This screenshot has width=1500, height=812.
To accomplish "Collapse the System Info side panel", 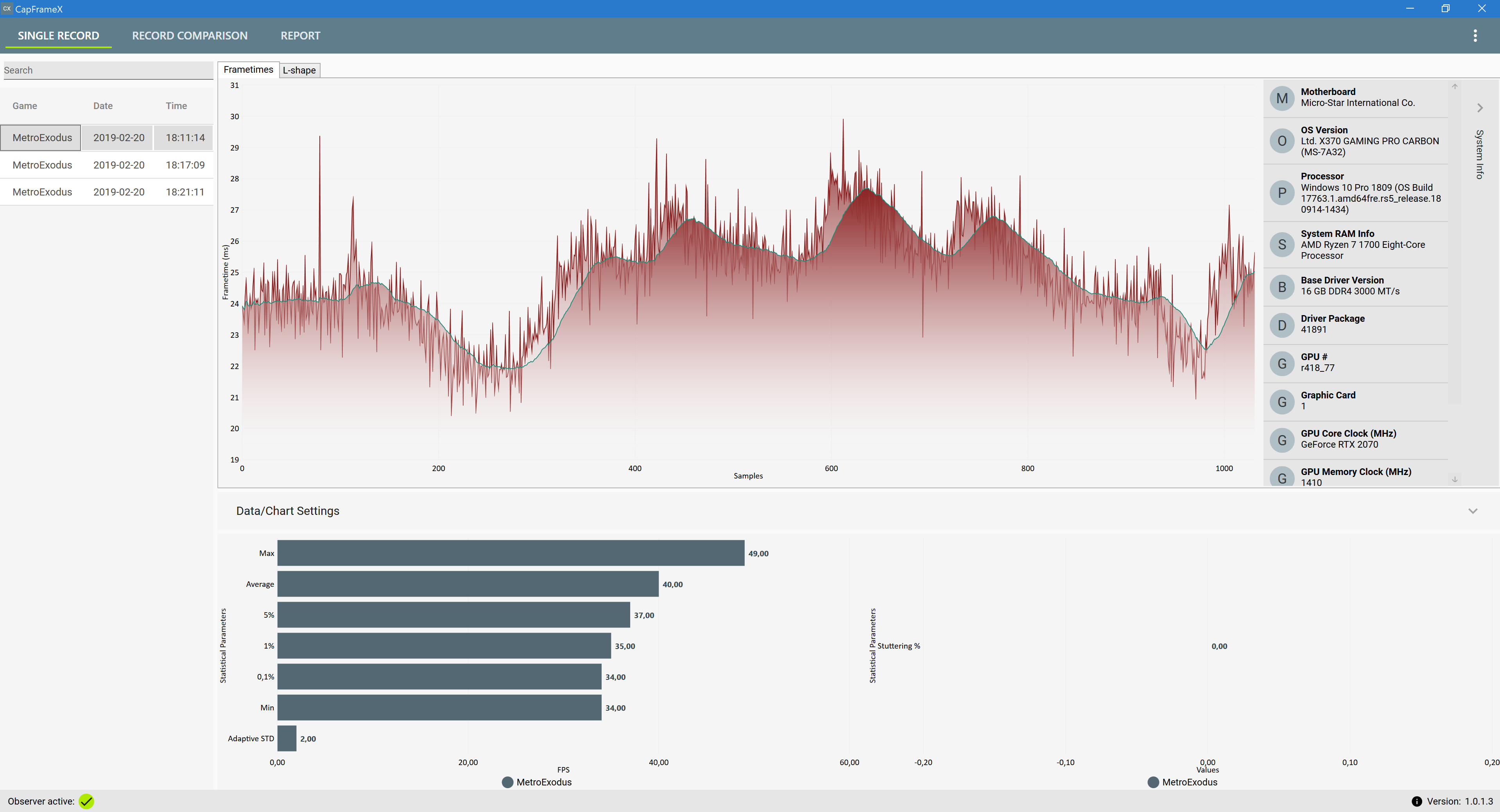I will pos(1480,108).
